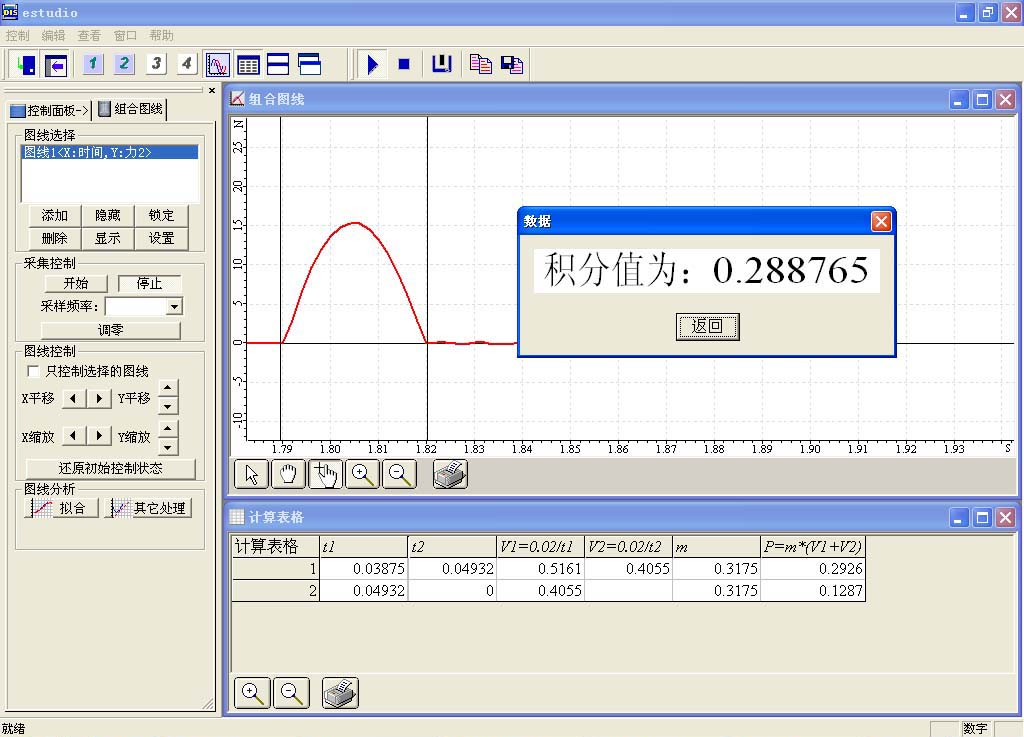Screen dimensions: 1024x737
Task: Open the 采样频率 dropdown arrow
Action: 174,307
